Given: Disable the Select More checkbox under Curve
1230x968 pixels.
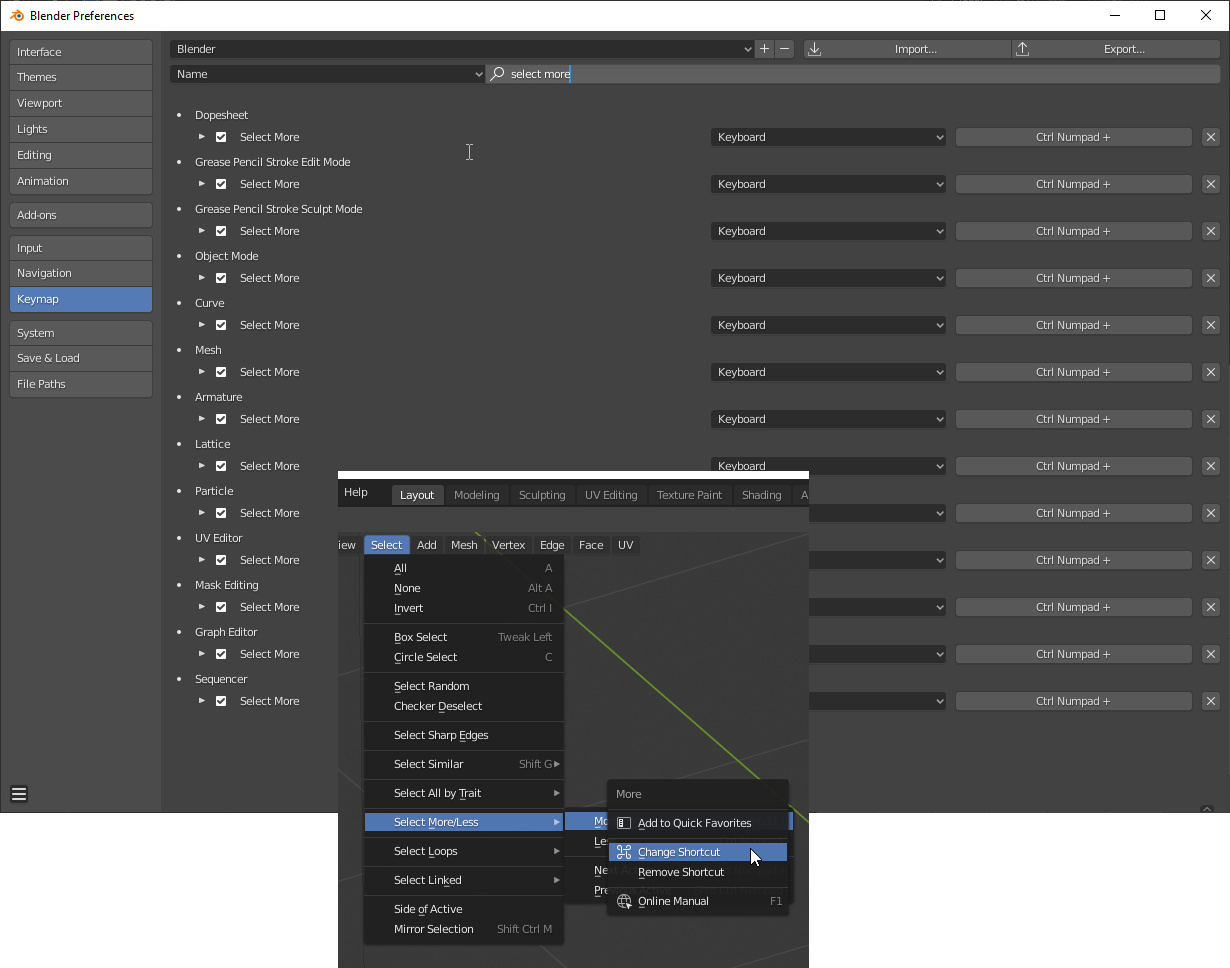Looking at the screenshot, I should (x=221, y=324).
